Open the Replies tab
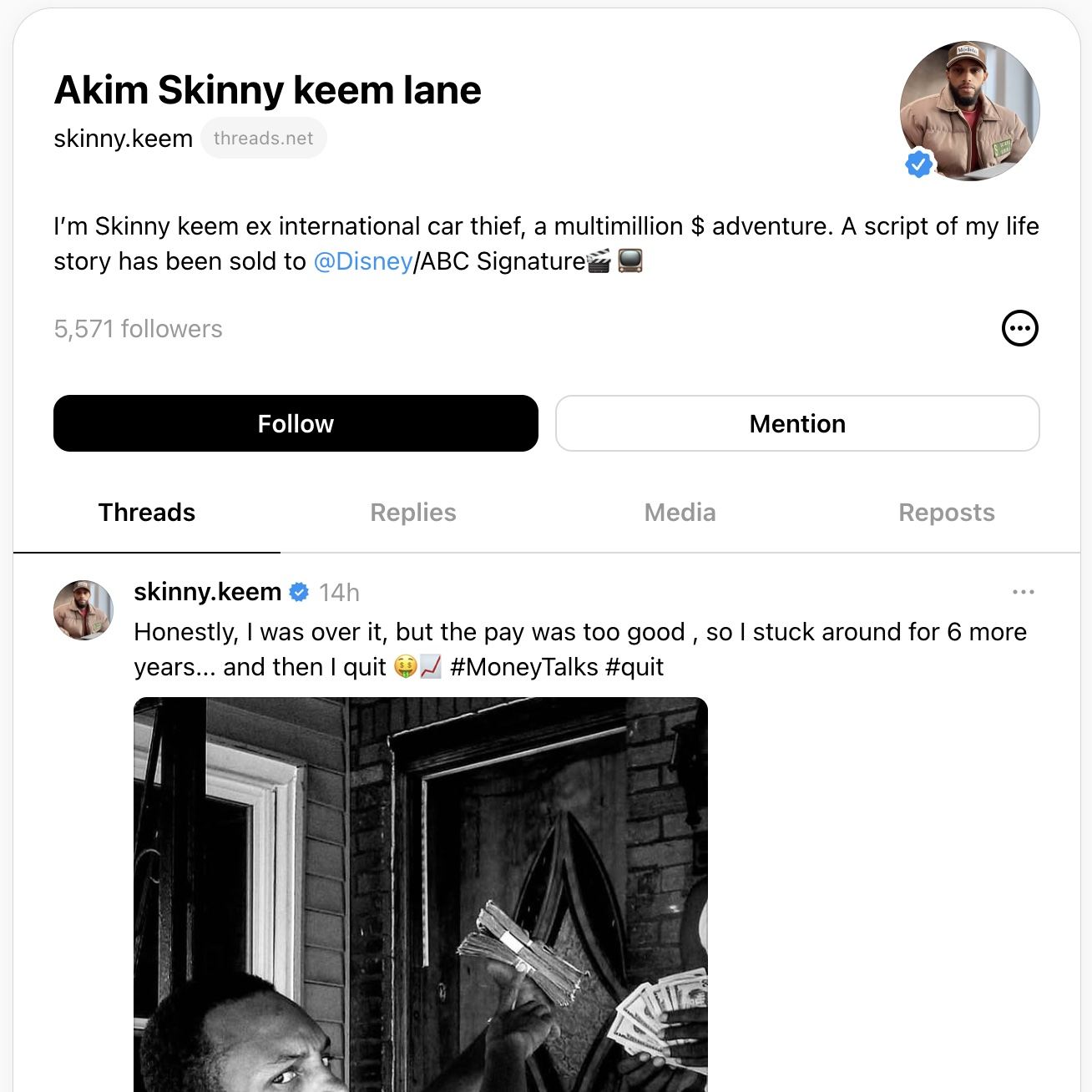 click(413, 513)
